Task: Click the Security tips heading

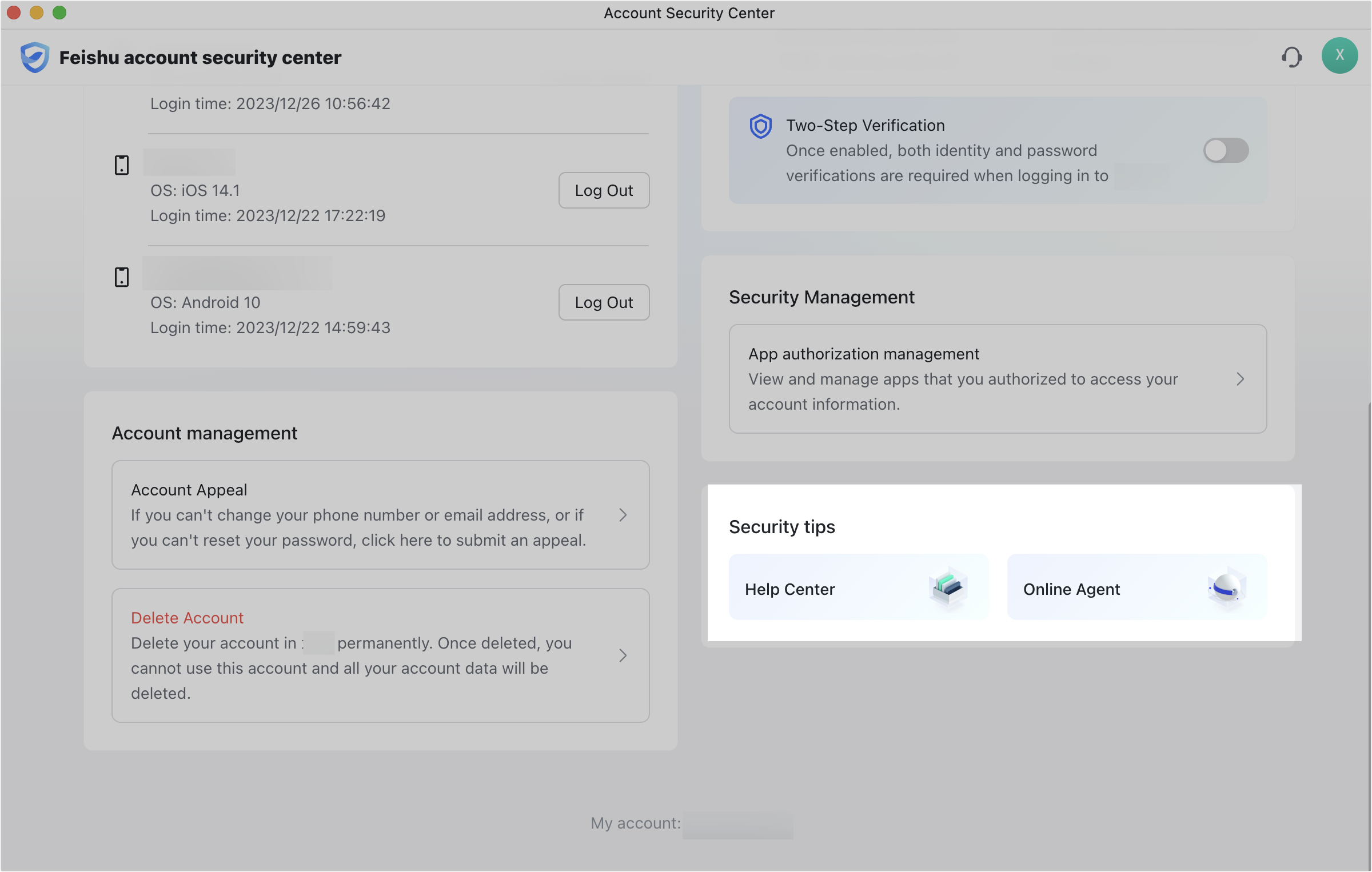Action: (782, 526)
